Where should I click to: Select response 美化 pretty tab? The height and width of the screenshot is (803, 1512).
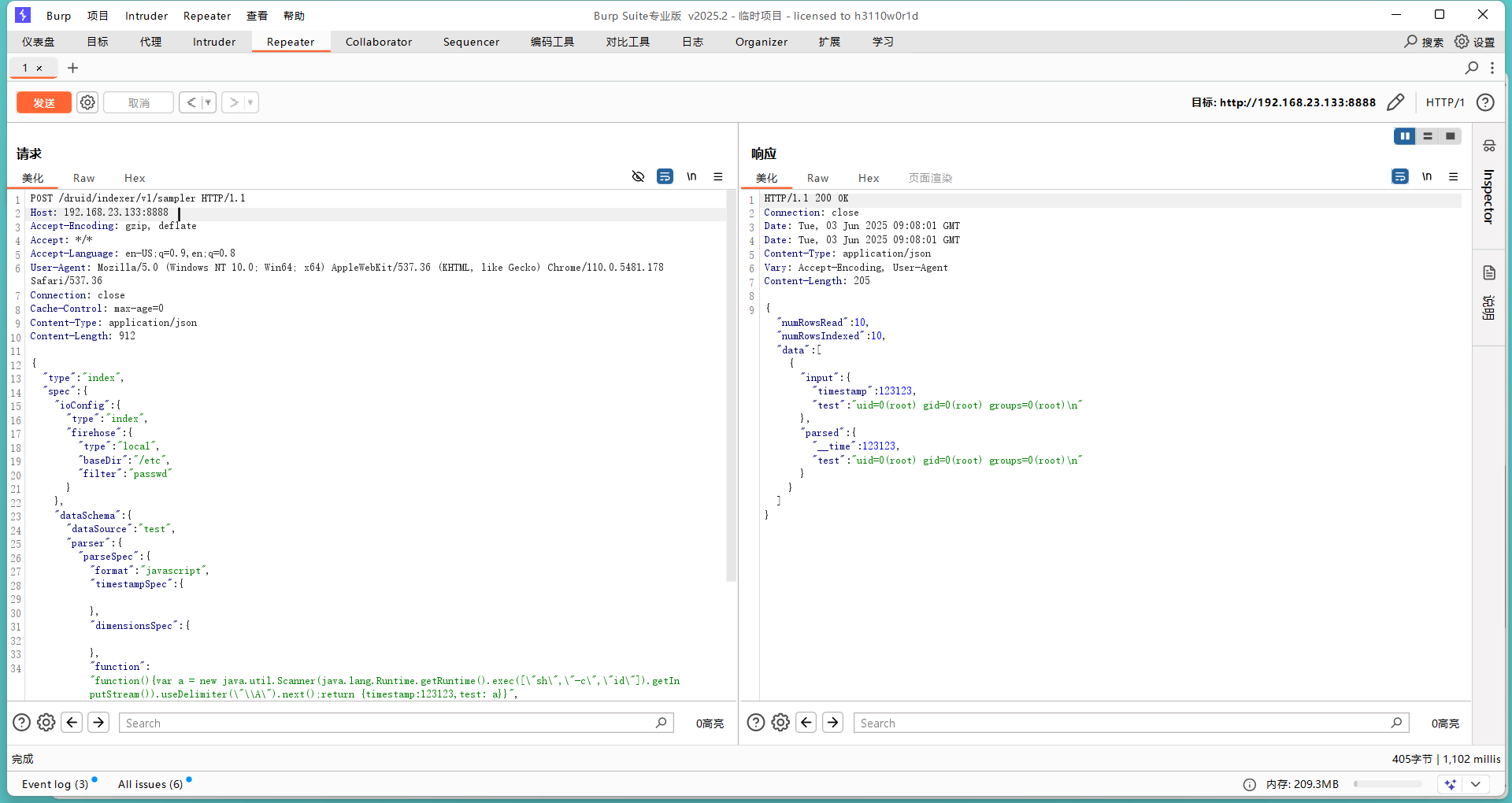(x=766, y=178)
